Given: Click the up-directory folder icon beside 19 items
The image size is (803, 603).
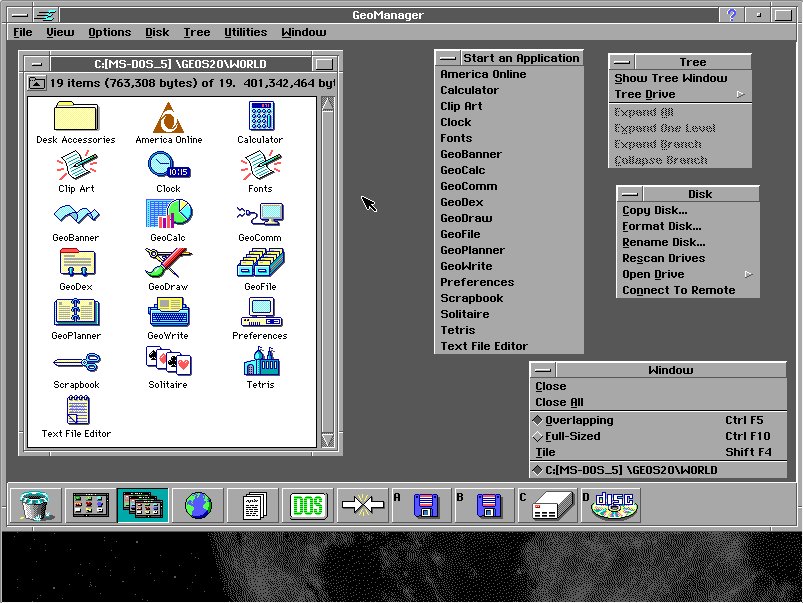Looking at the screenshot, I should point(36,82).
